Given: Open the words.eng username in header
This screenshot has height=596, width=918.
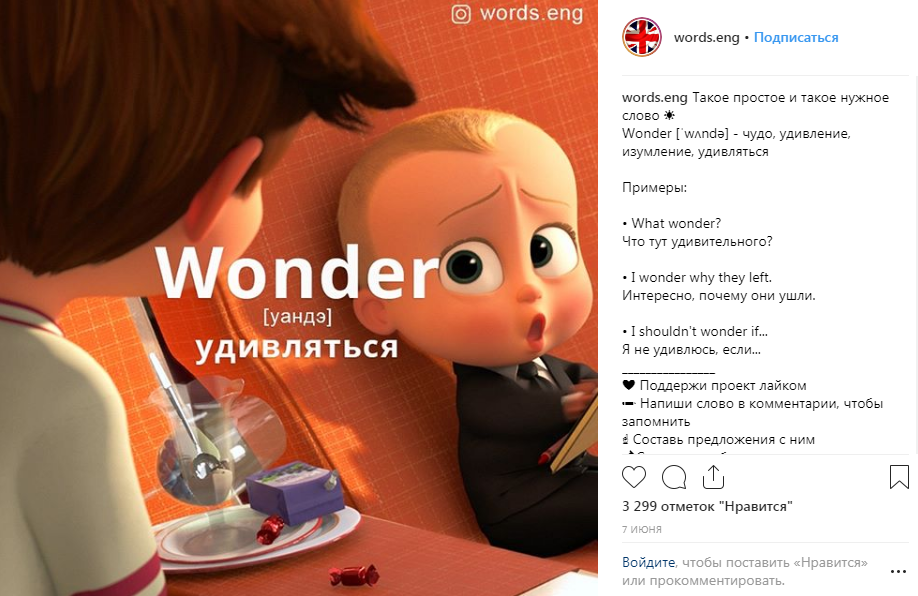Looking at the screenshot, I should click(x=707, y=37).
